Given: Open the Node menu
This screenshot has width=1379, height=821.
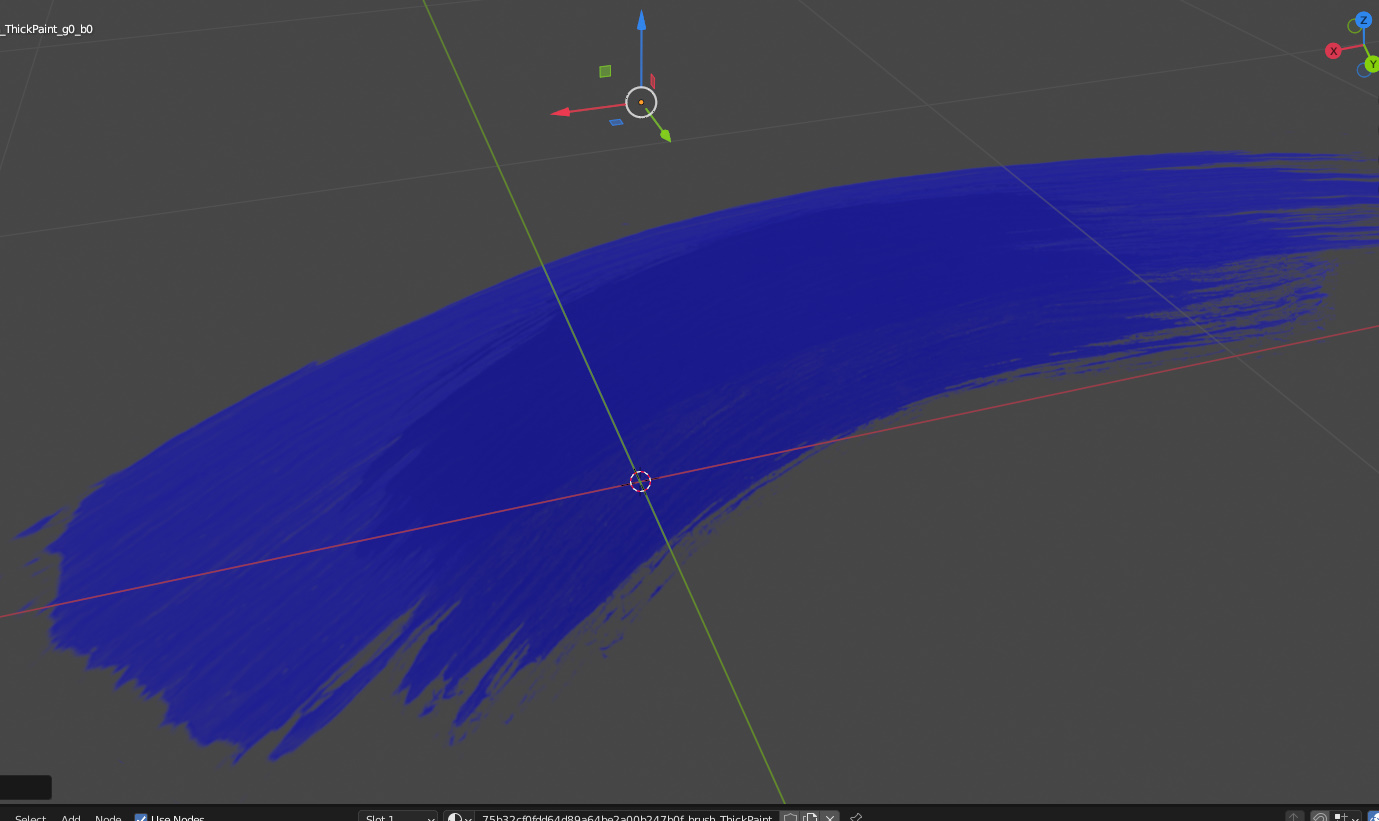Looking at the screenshot, I should pos(107,817).
